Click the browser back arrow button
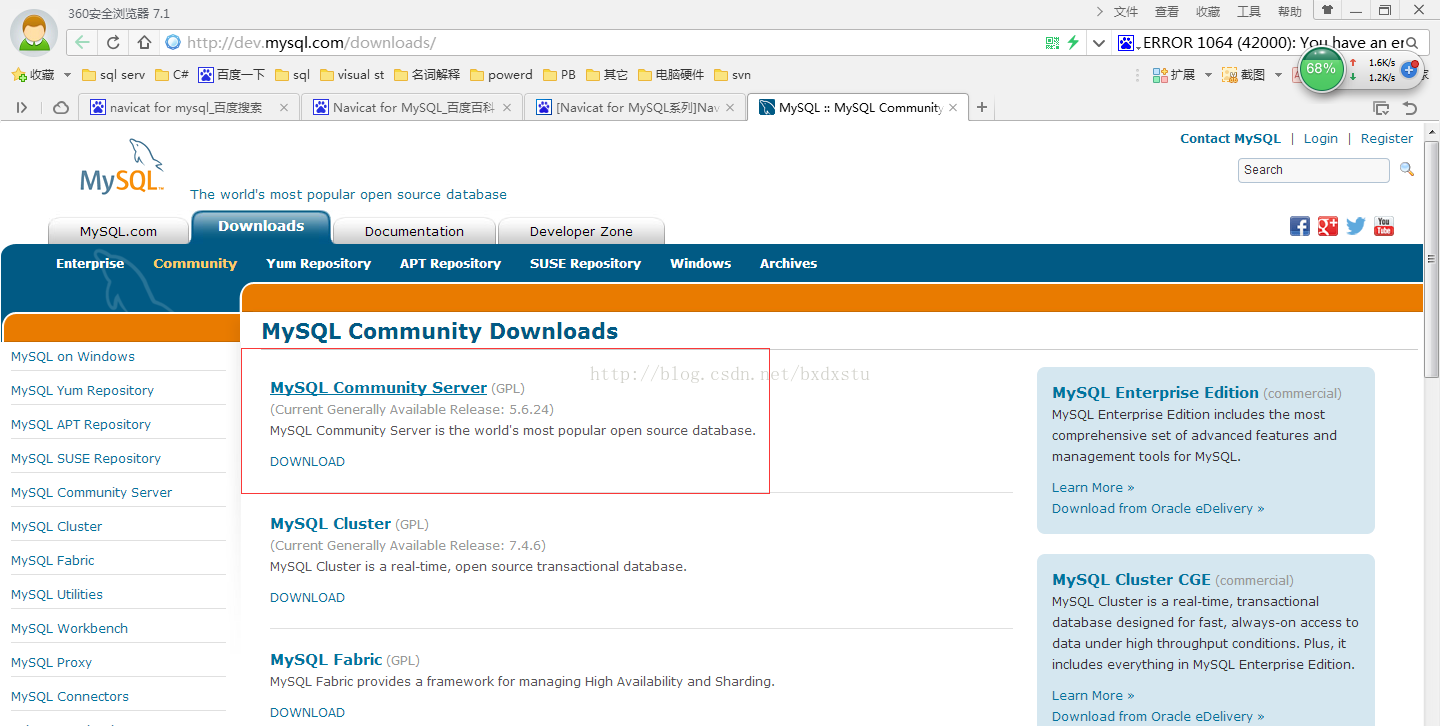 pos(82,42)
